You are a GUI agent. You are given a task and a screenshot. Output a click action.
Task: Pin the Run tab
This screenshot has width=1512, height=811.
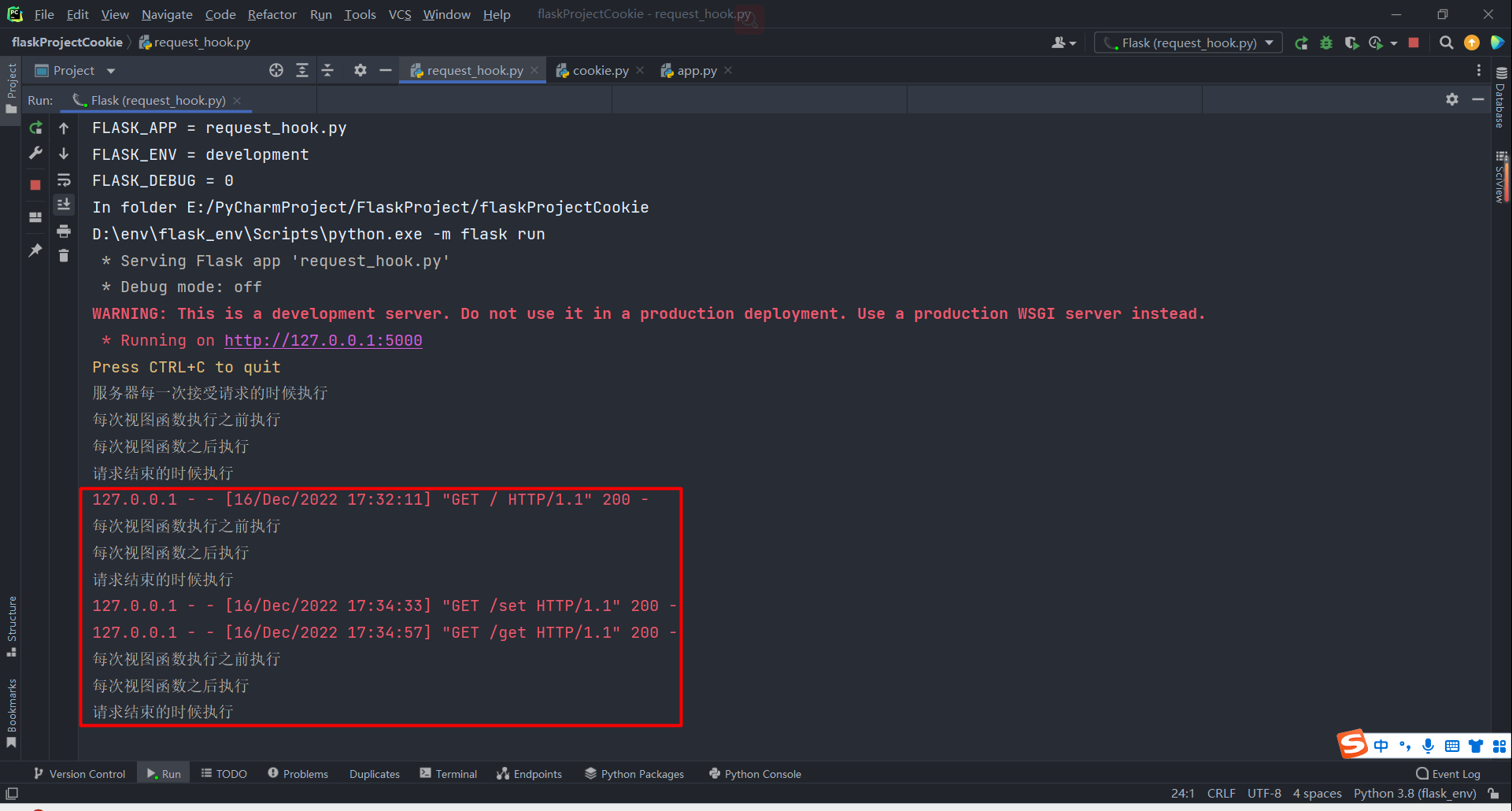35,250
